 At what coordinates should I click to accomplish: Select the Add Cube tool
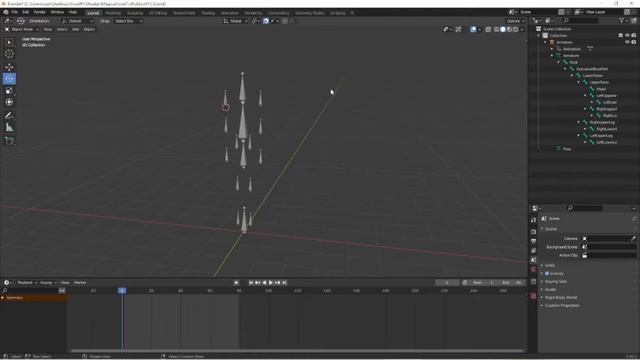pos(9,141)
